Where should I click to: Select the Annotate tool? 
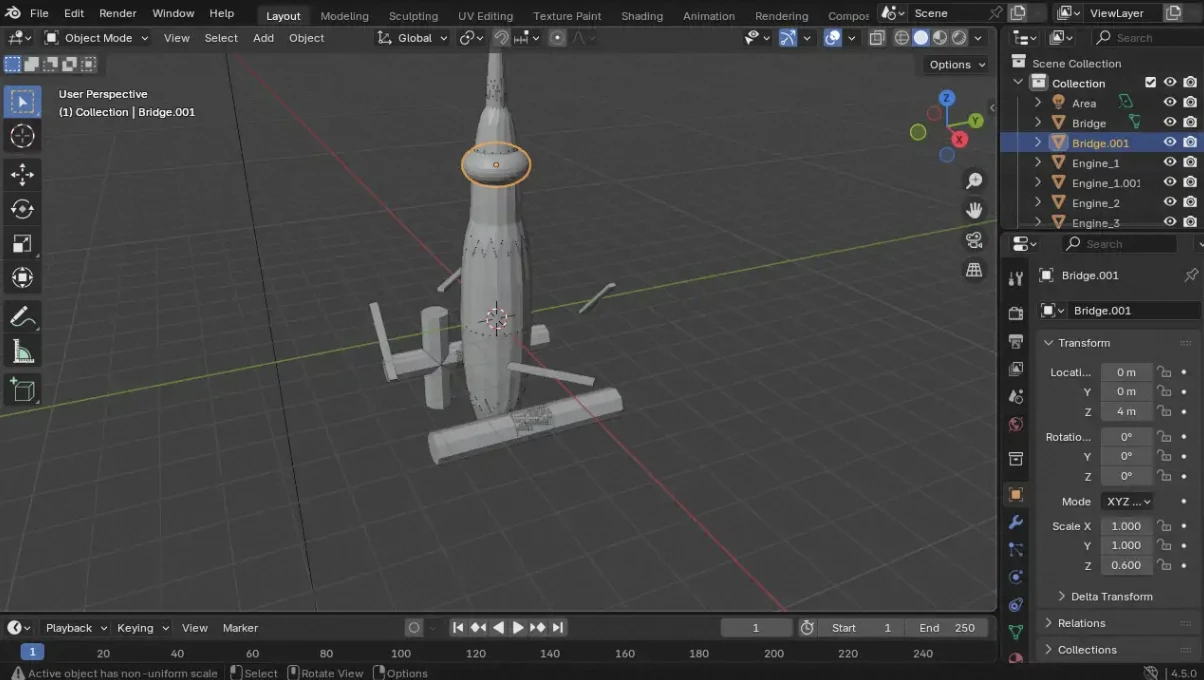(22, 317)
